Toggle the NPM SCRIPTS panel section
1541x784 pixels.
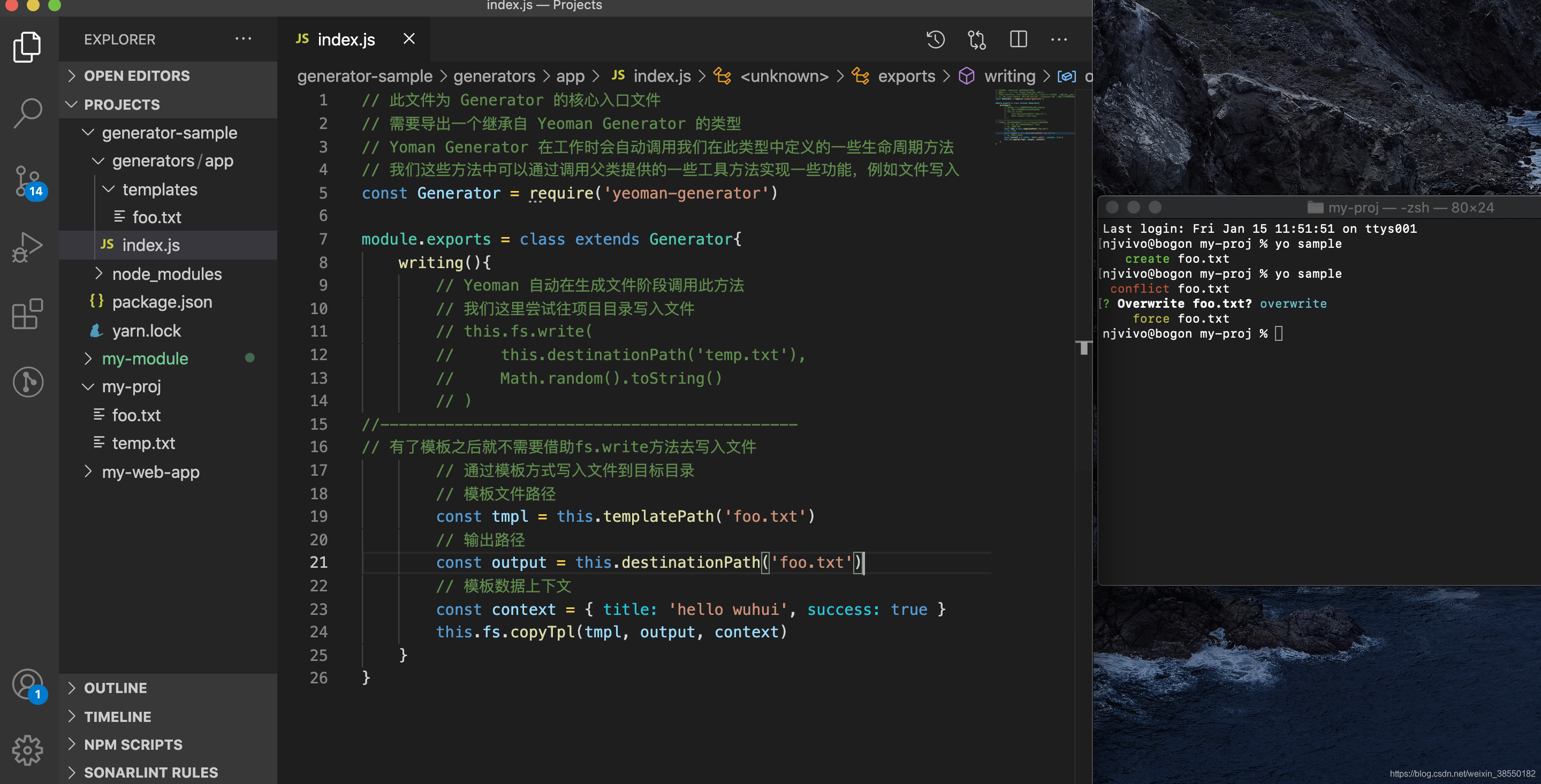[x=133, y=744]
